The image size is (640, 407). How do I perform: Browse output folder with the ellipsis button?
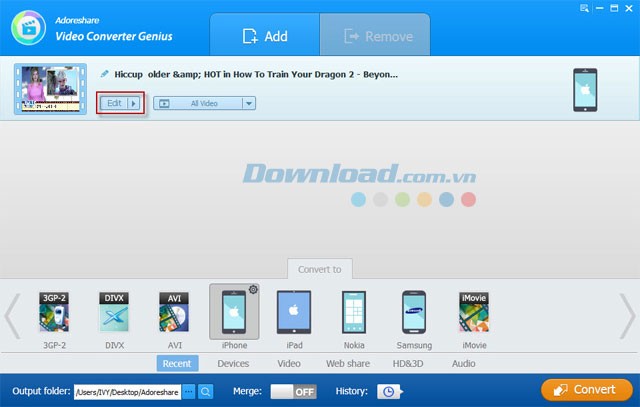pos(189,392)
